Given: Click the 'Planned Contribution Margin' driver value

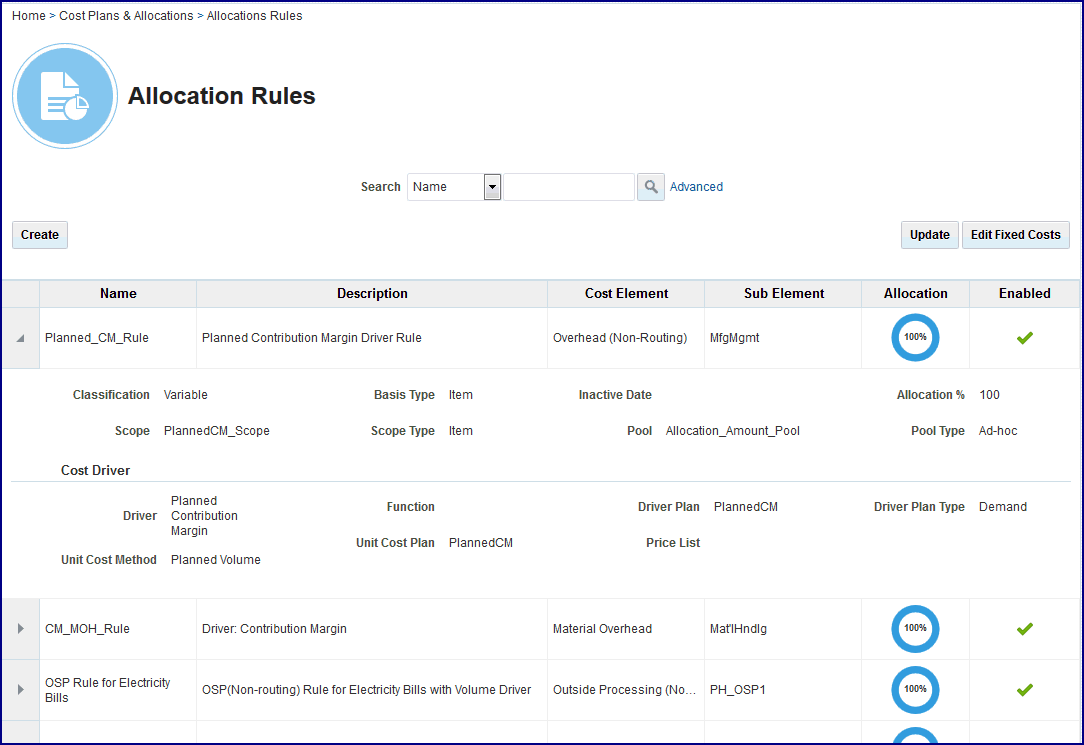Looking at the screenshot, I should click(x=204, y=516).
